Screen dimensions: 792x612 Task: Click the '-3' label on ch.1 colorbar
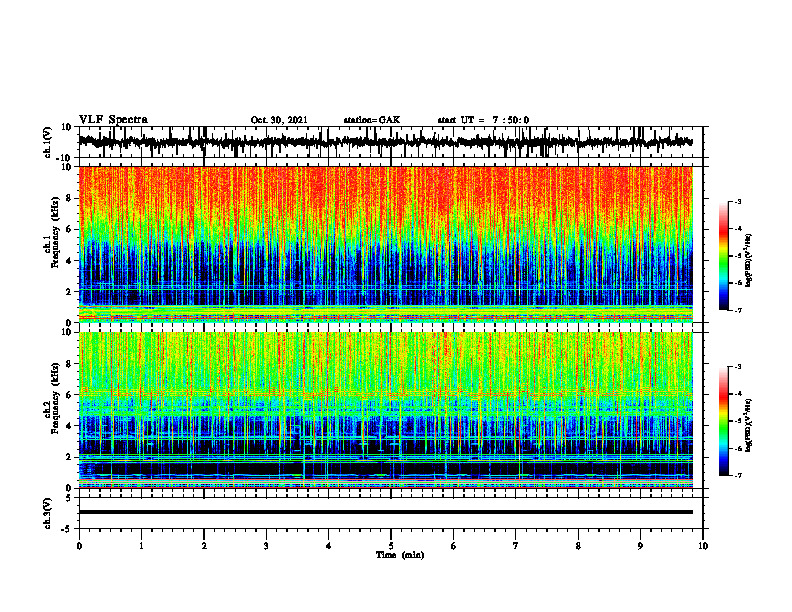(x=738, y=201)
